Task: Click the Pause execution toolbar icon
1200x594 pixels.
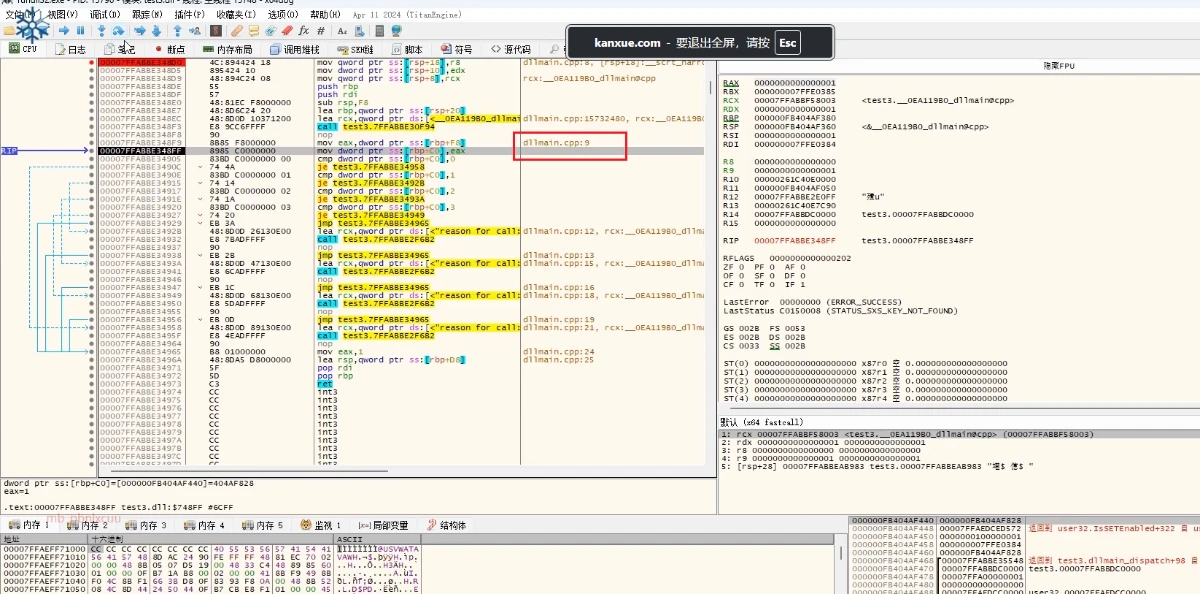Action: tap(82, 31)
